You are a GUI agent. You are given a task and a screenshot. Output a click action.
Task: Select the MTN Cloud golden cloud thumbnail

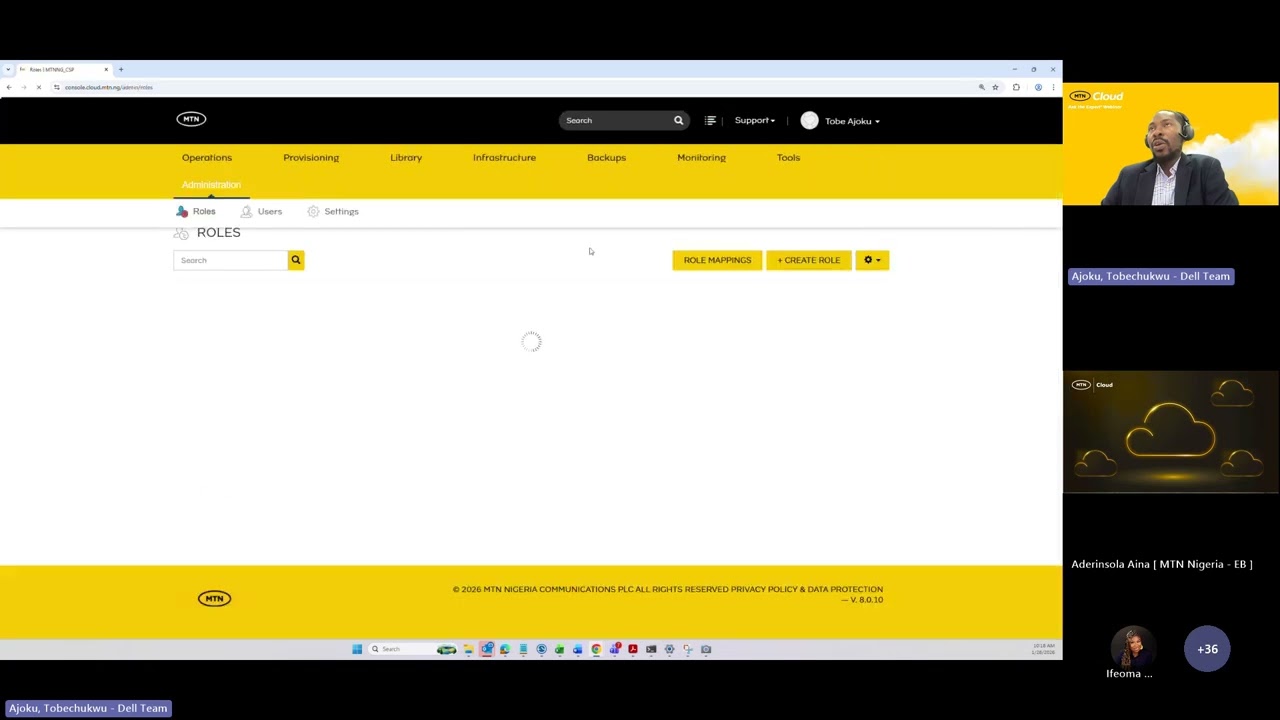pyautogui.click(x=1170, y=432)
